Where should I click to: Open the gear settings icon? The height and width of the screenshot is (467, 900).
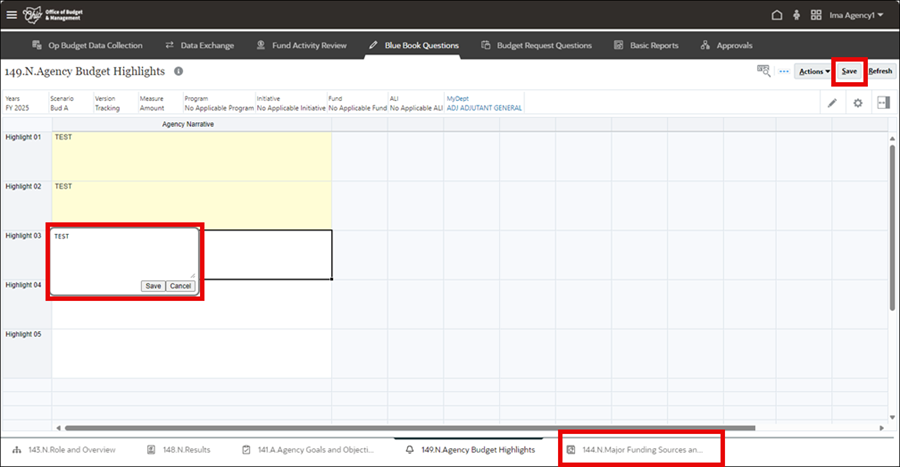857,103
